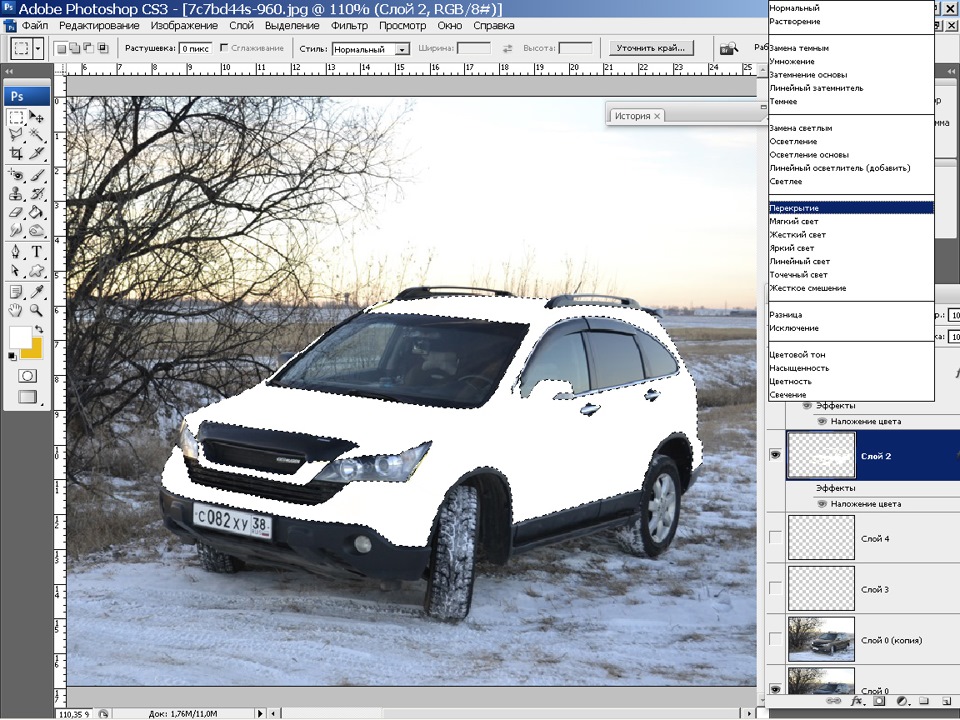This screenshot has width=960, height=720.
Task: Select the Path Selection arrow tool
Action: click(16, 271)
